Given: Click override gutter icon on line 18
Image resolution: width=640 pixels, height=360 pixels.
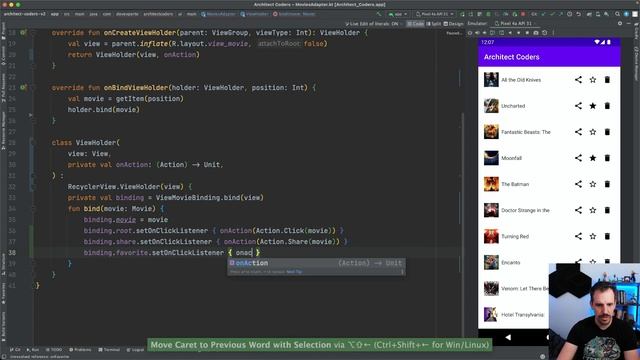Looking at the screenshot, I should pyautogui.click(x=23, y=32).
